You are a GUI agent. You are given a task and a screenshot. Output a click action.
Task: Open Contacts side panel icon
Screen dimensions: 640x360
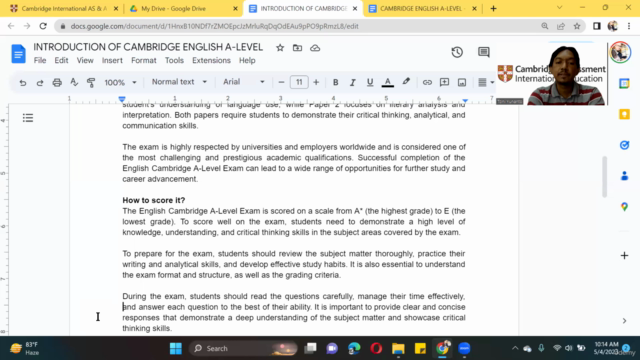(x=624, y=176)
